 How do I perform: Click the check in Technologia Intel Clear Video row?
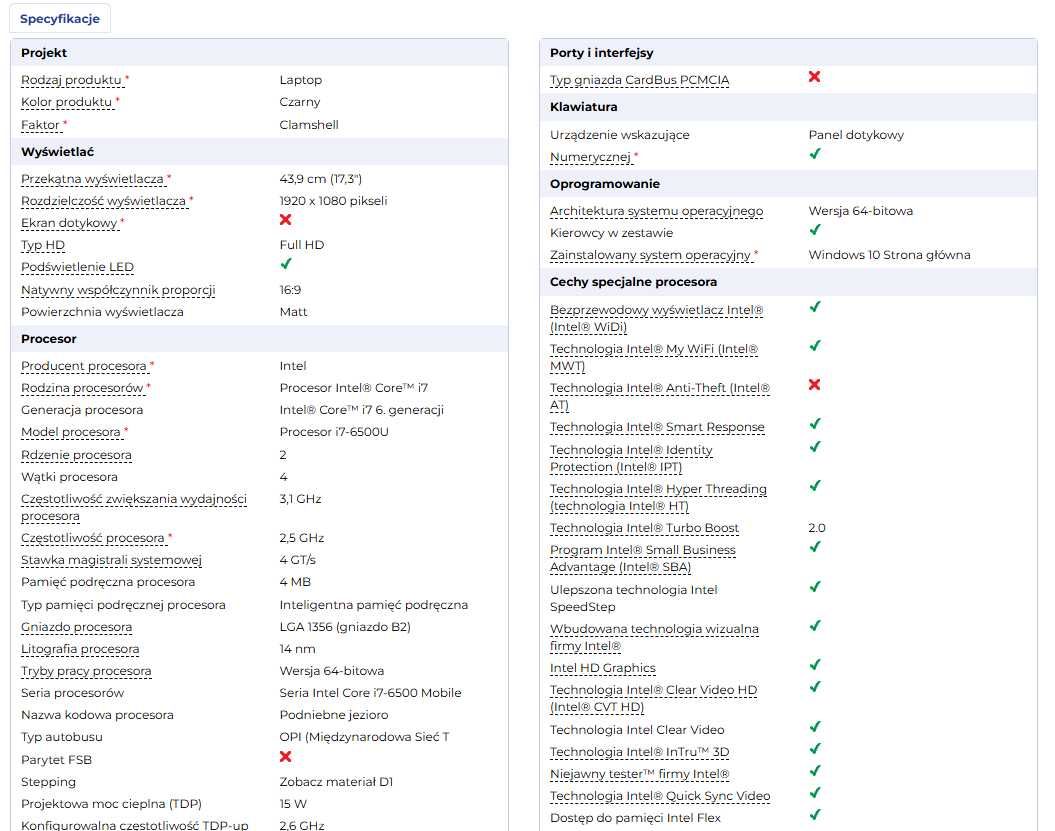click(815, 727)
